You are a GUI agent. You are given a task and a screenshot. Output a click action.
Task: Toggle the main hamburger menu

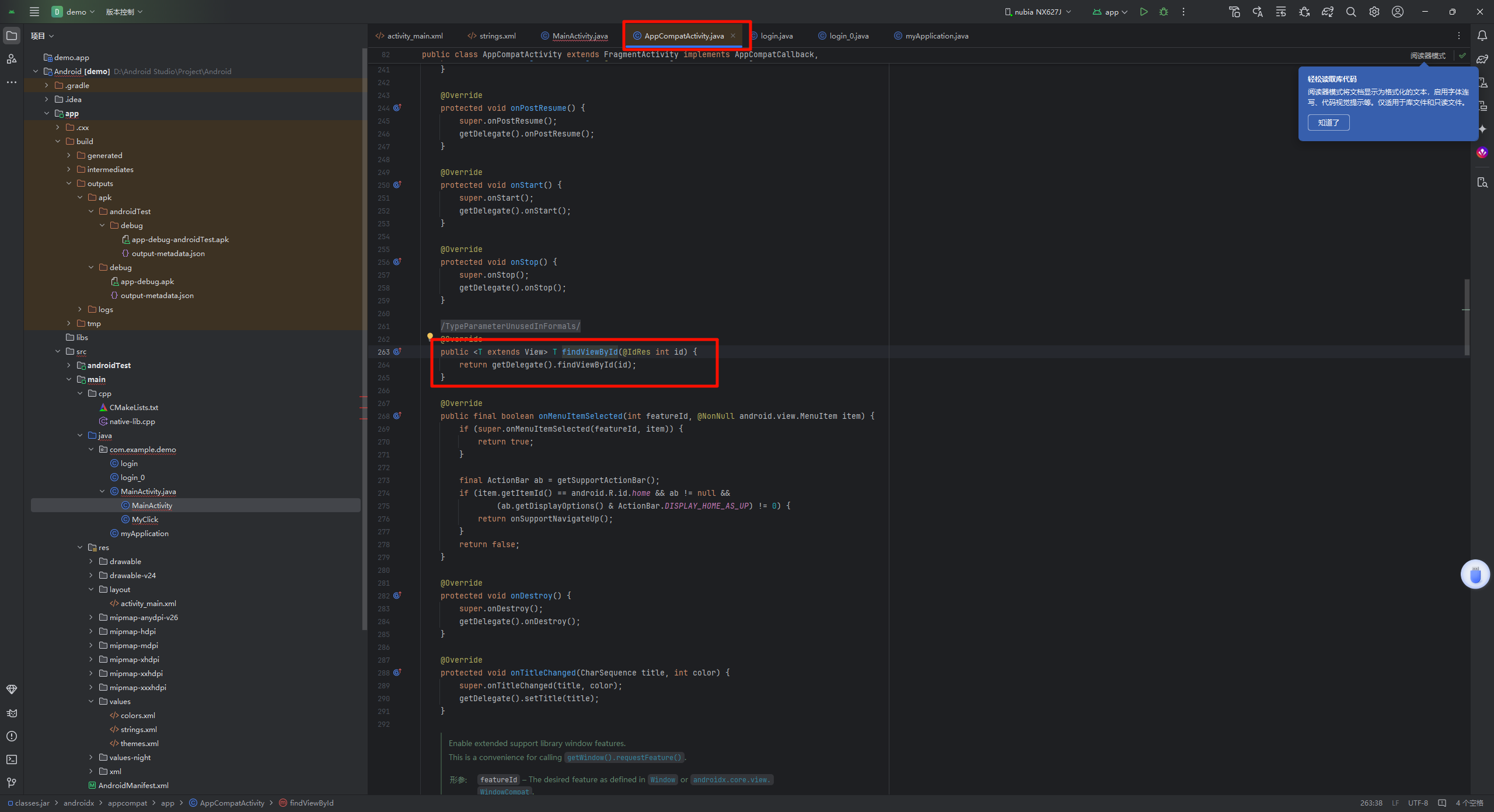coord(34,12)
